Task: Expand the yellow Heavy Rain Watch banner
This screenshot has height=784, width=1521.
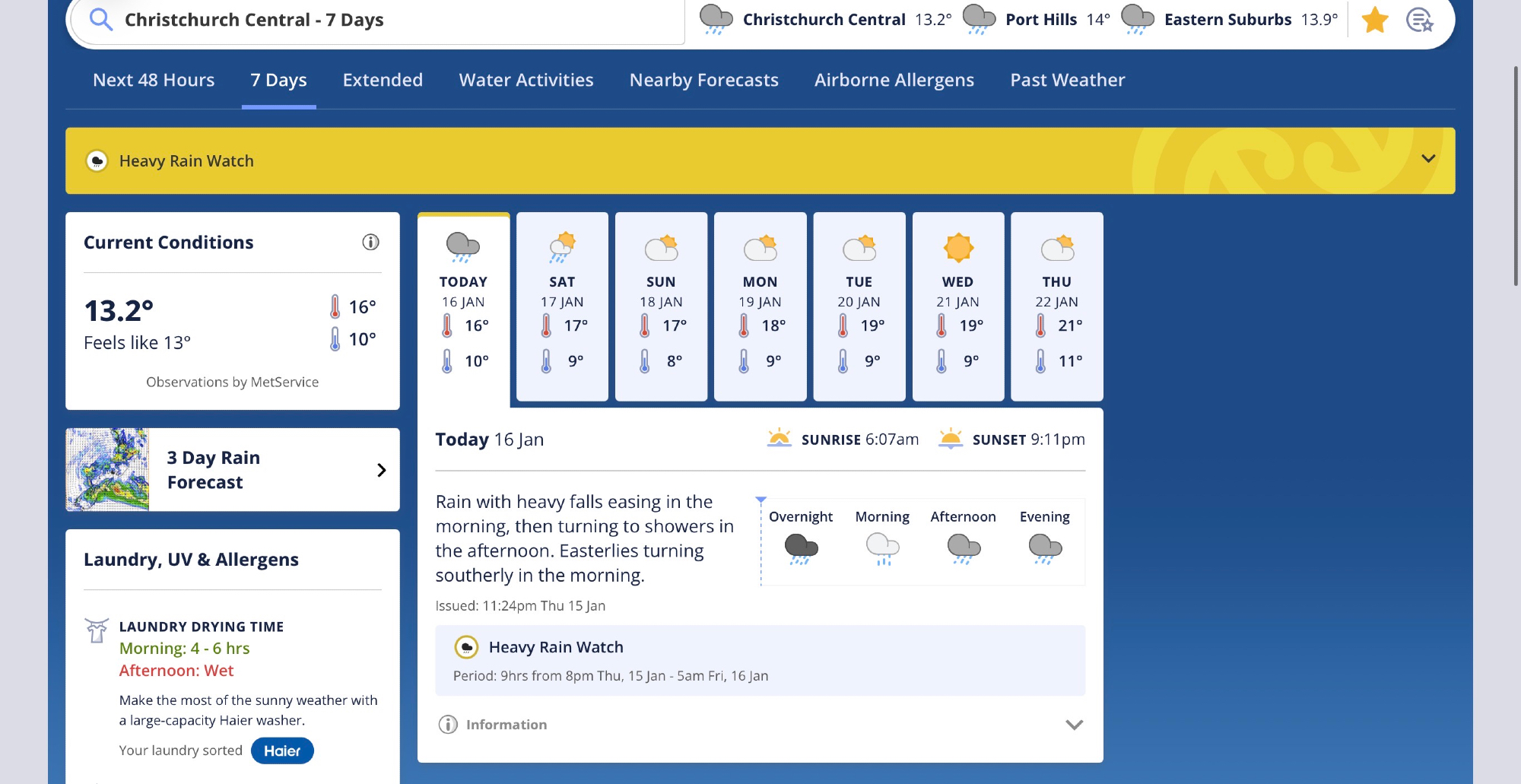Action: pos(1427,159)
